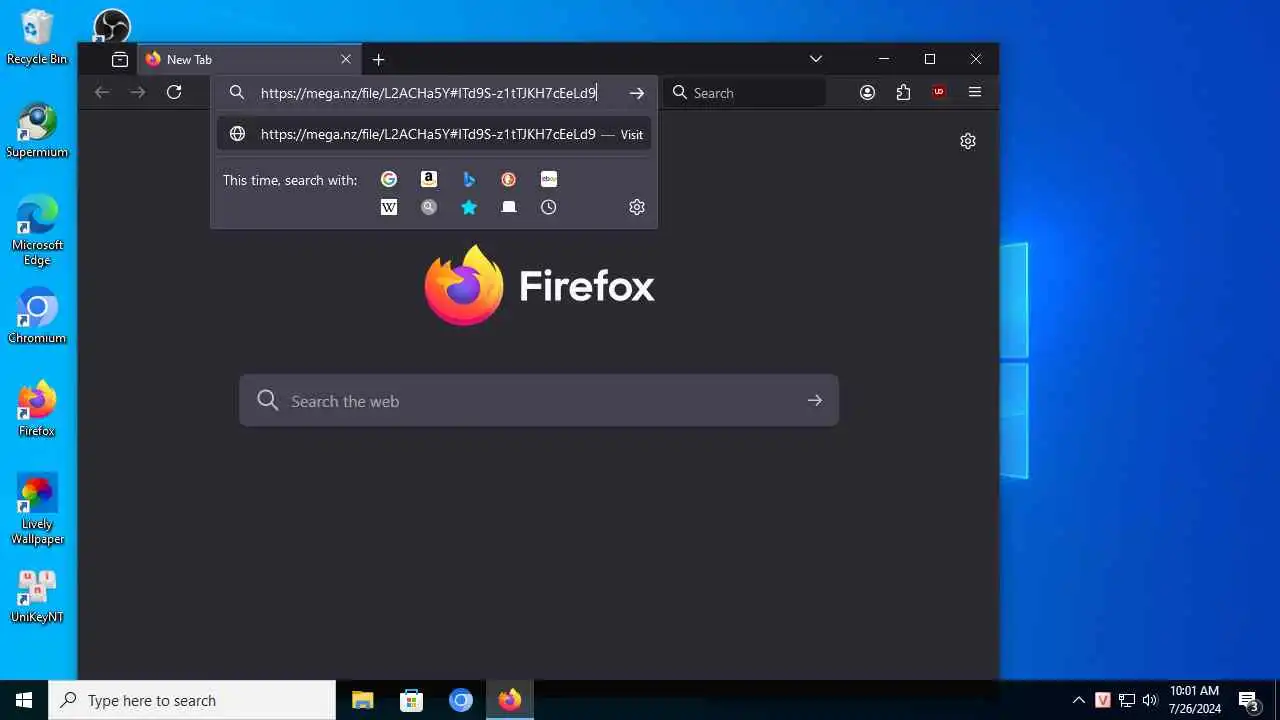Screen dimensions: 1280x720
Task: Go back one page
Action: (x=102, y=92)
